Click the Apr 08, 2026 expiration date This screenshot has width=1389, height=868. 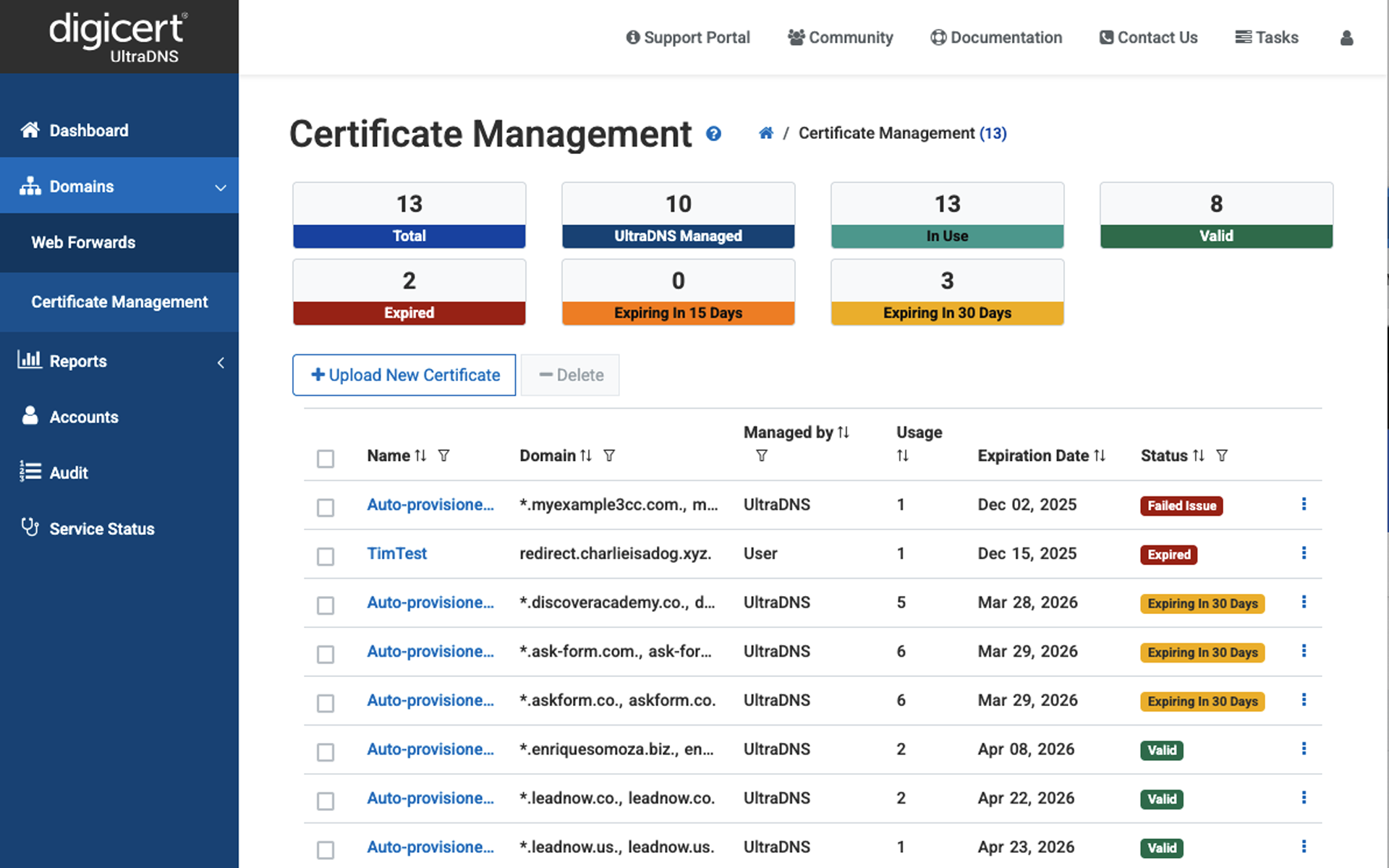pos(1026,749)
